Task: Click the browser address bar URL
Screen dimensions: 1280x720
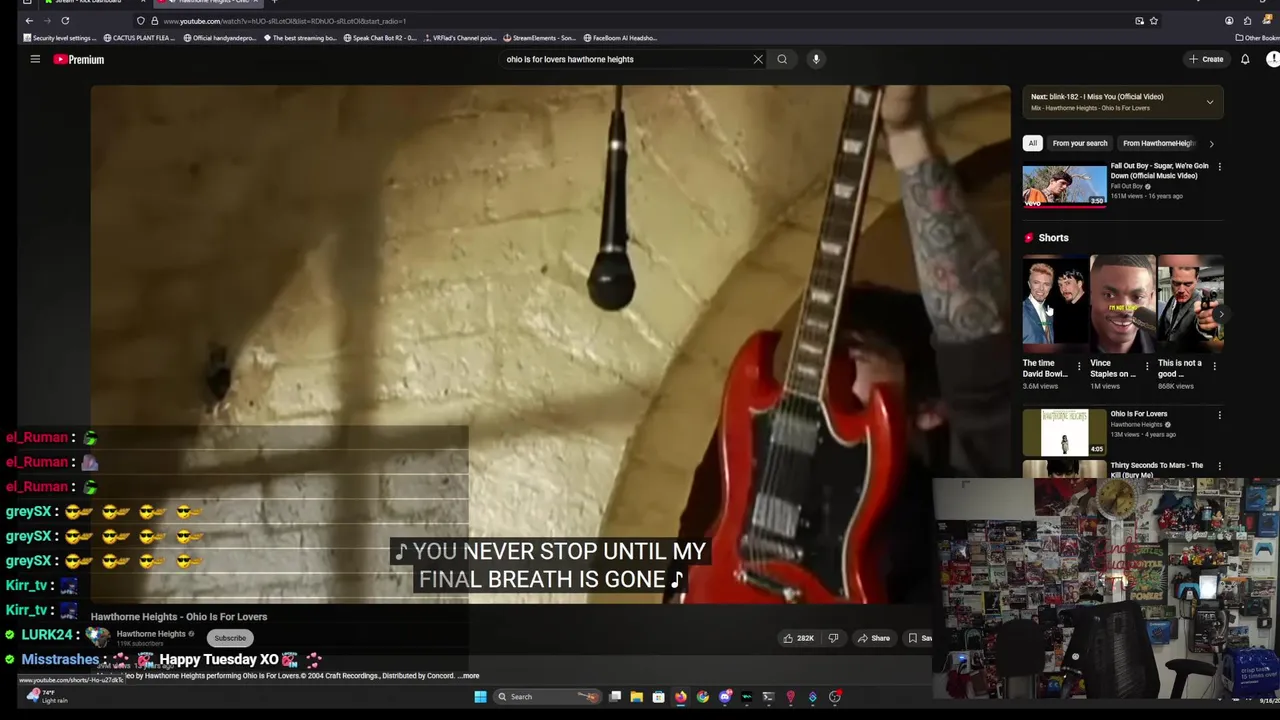Action: coord(285,21)
